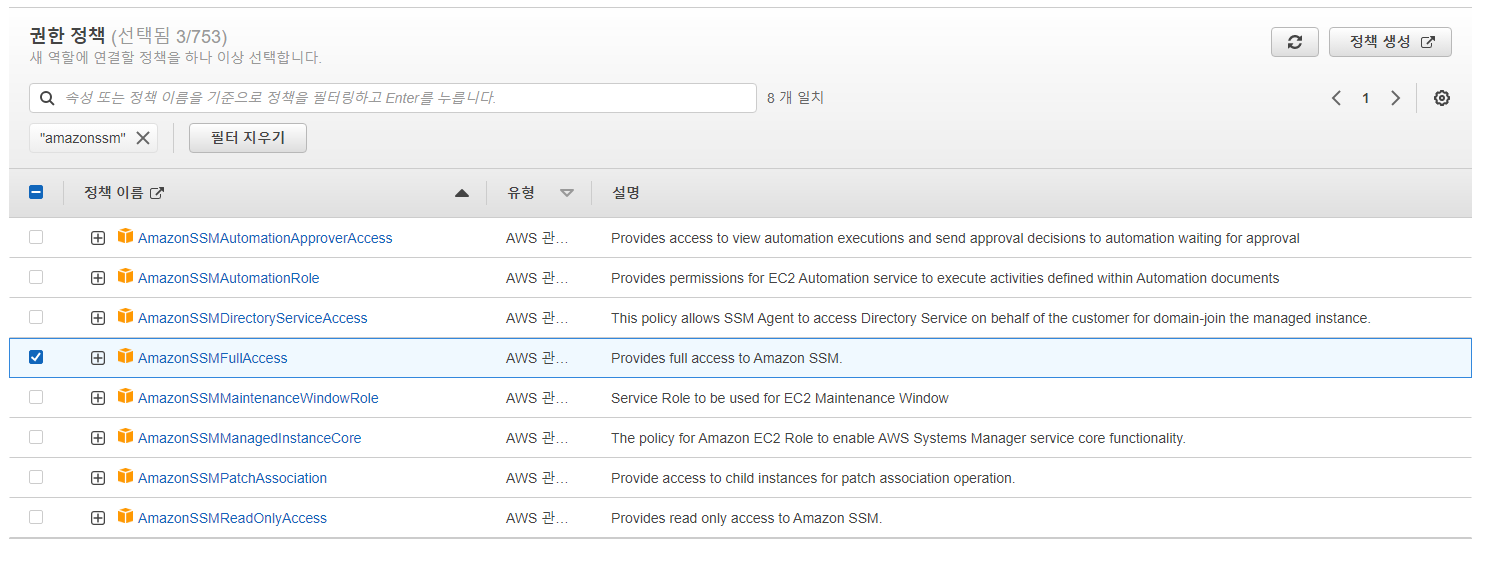Go to previous page arrow
Viewport: 1495px width, 565px height.
(1336, 98)
